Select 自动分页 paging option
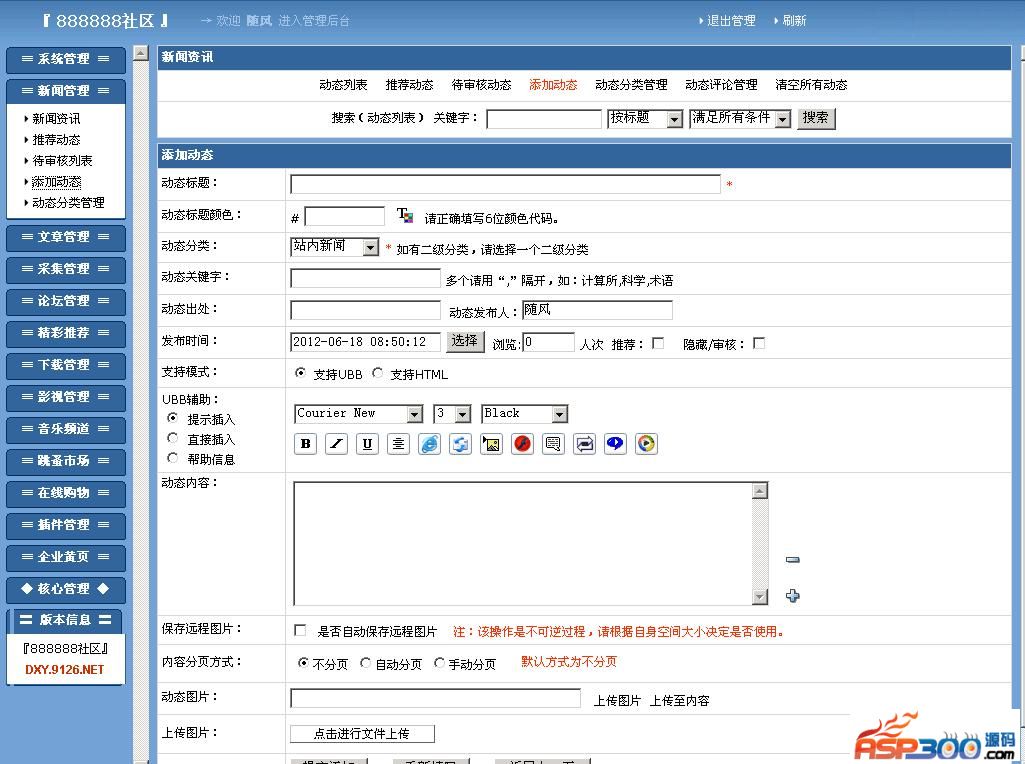The width and height of the screenshot is (1025, 764). tap(365, 663)
